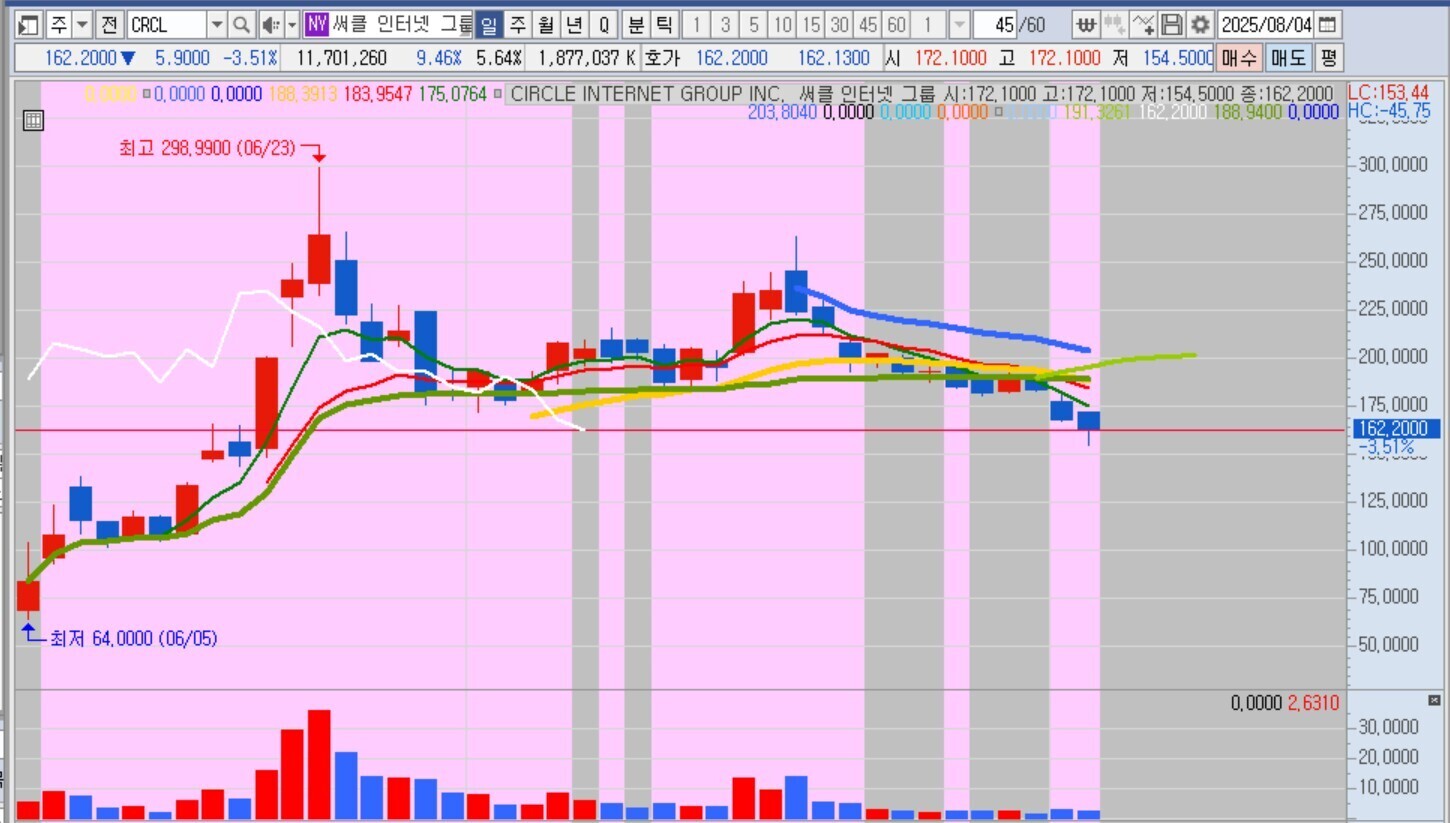The height and width of the screenshot is (823, 1450).
Task: Click the 주 market type button
Action: (59, 25)
